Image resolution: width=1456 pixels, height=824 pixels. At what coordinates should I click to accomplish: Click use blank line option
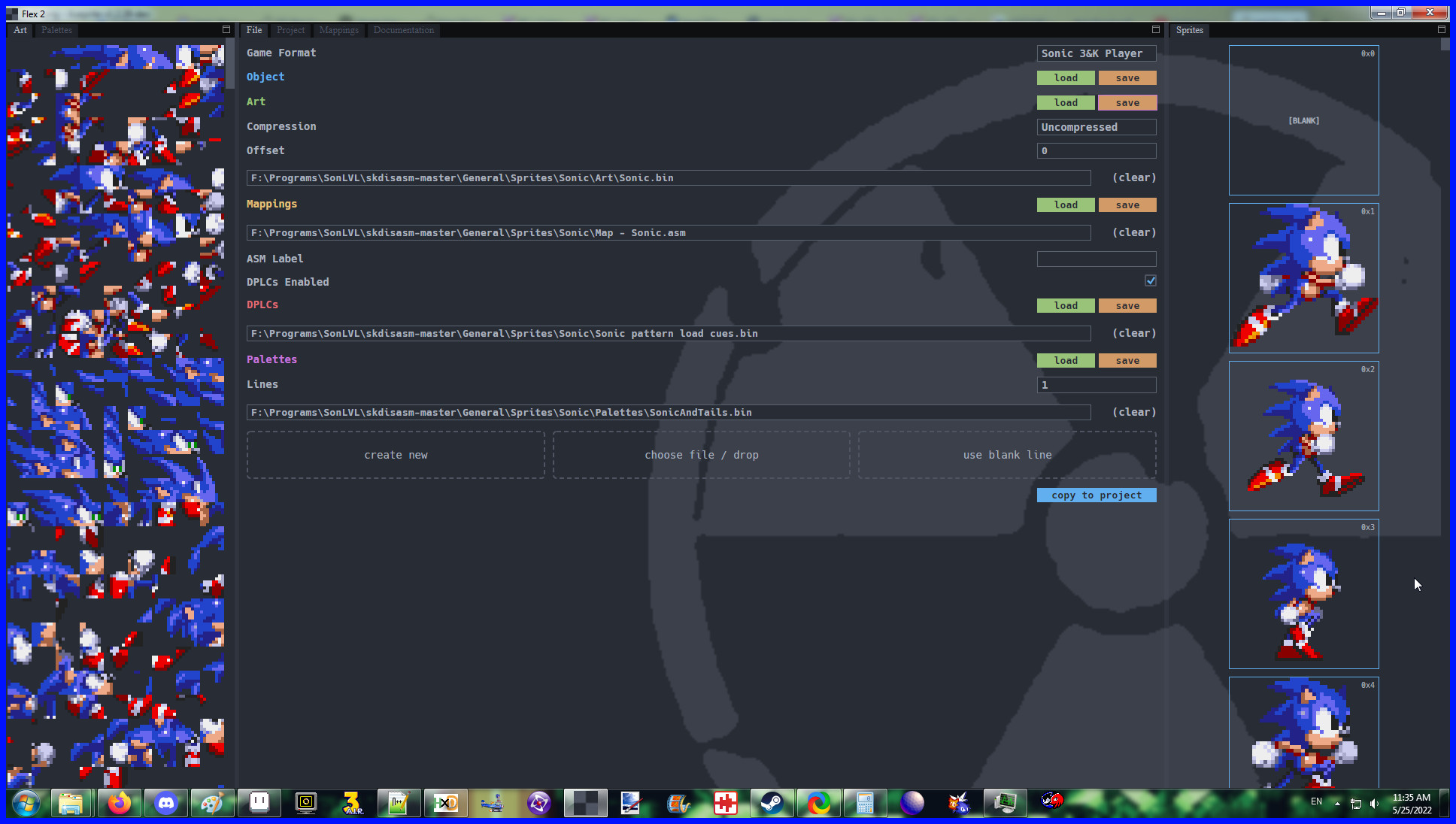(1007, 455)
